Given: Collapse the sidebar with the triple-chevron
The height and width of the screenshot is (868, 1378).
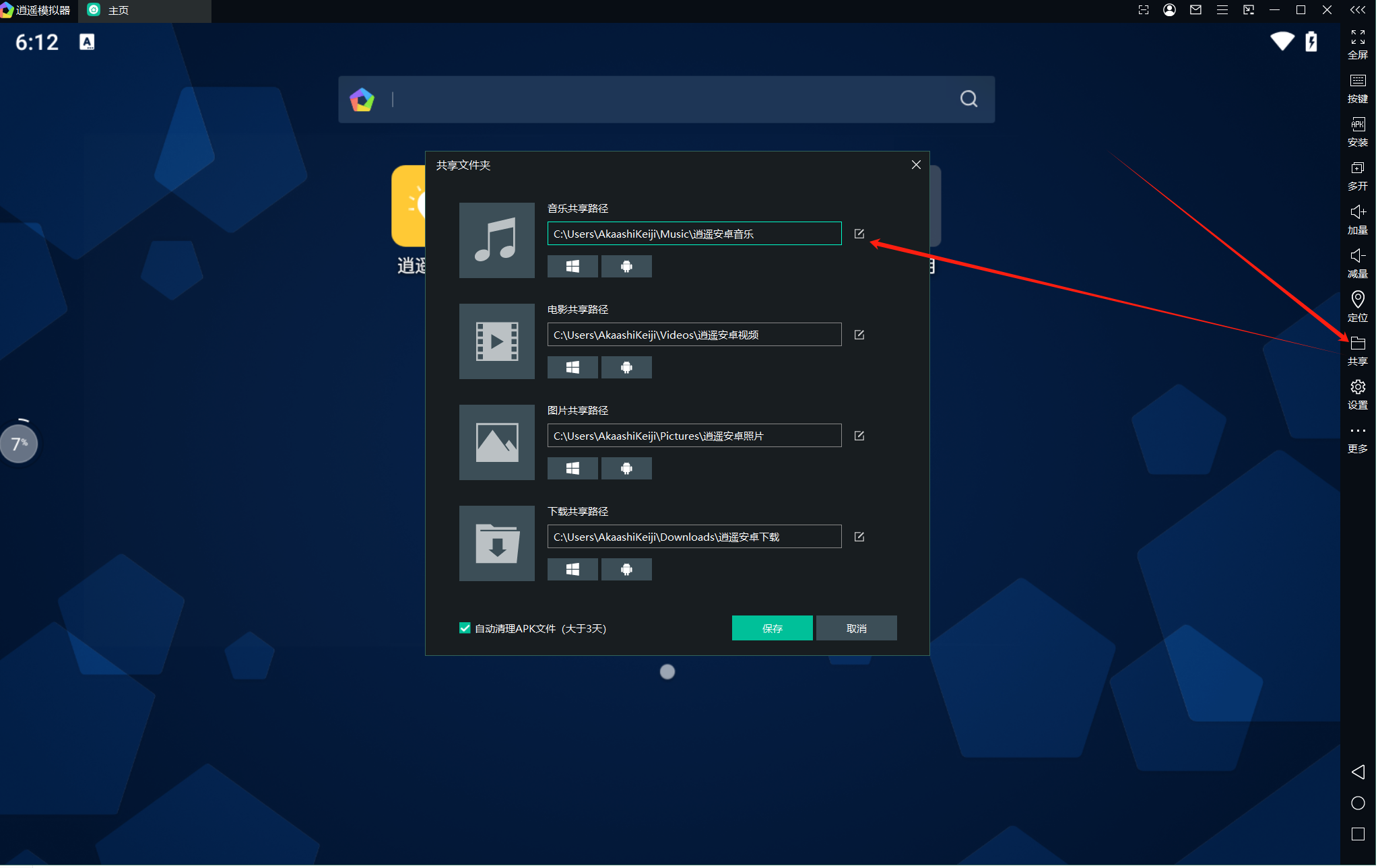Looking at the screenshot, I should tap(1357, 10).
